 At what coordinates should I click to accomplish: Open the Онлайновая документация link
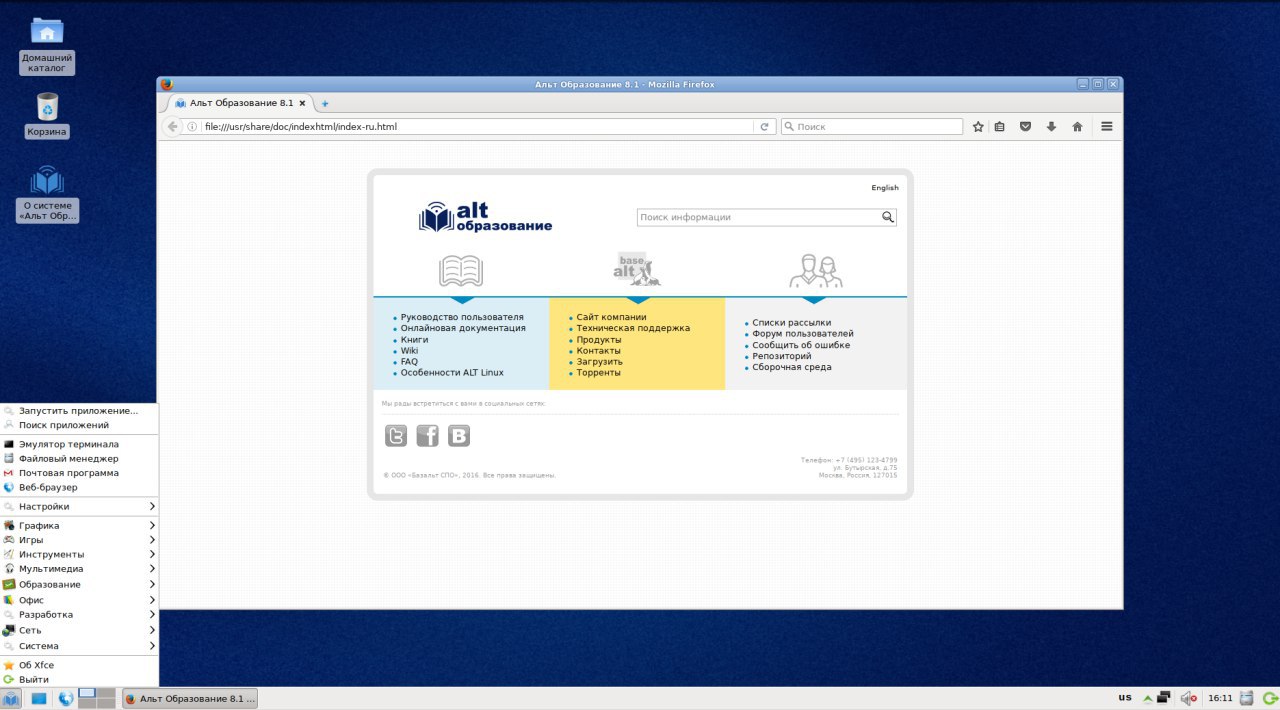[x=463, y=328]
